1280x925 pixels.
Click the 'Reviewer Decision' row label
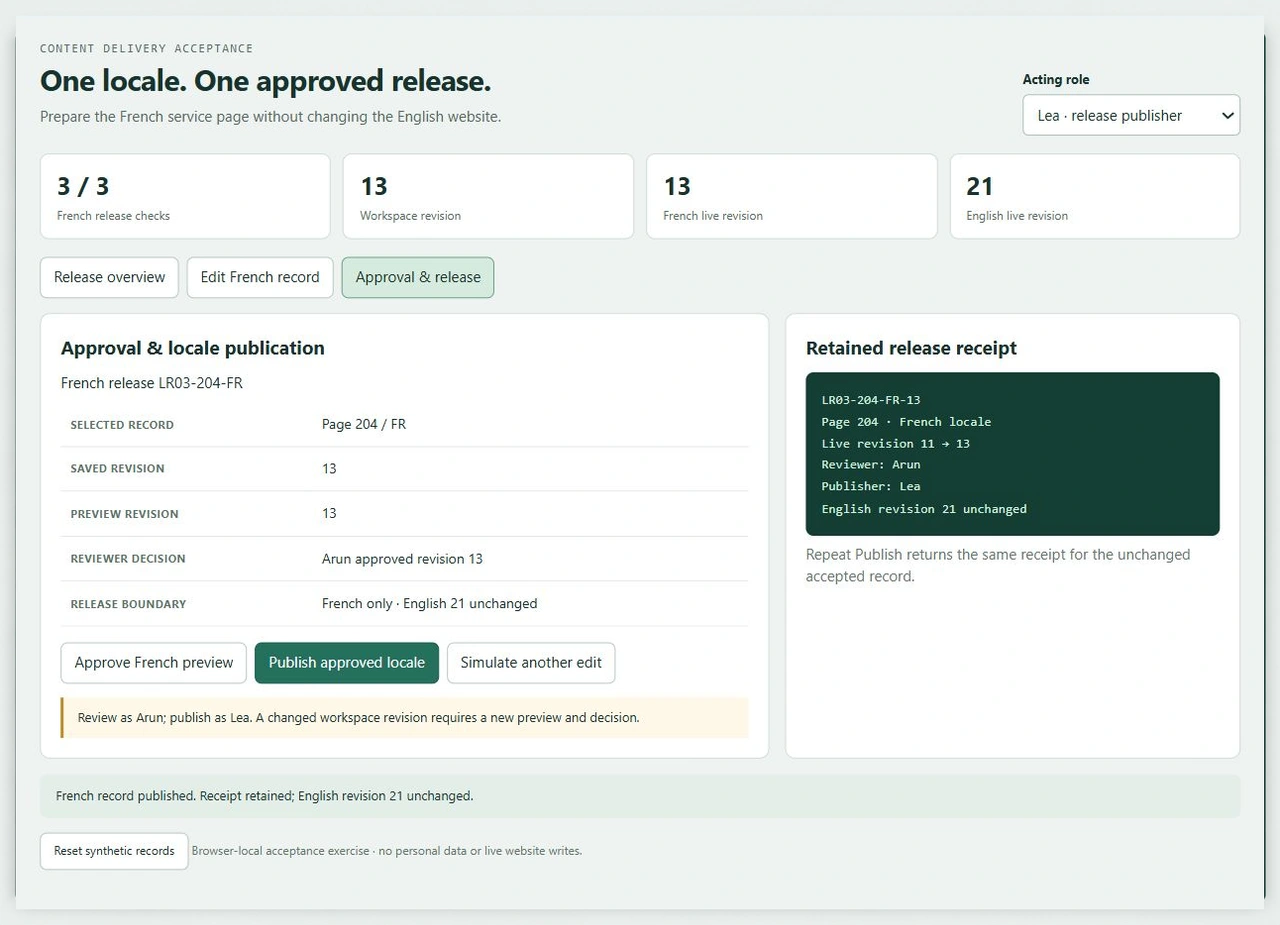pos(128,559)
